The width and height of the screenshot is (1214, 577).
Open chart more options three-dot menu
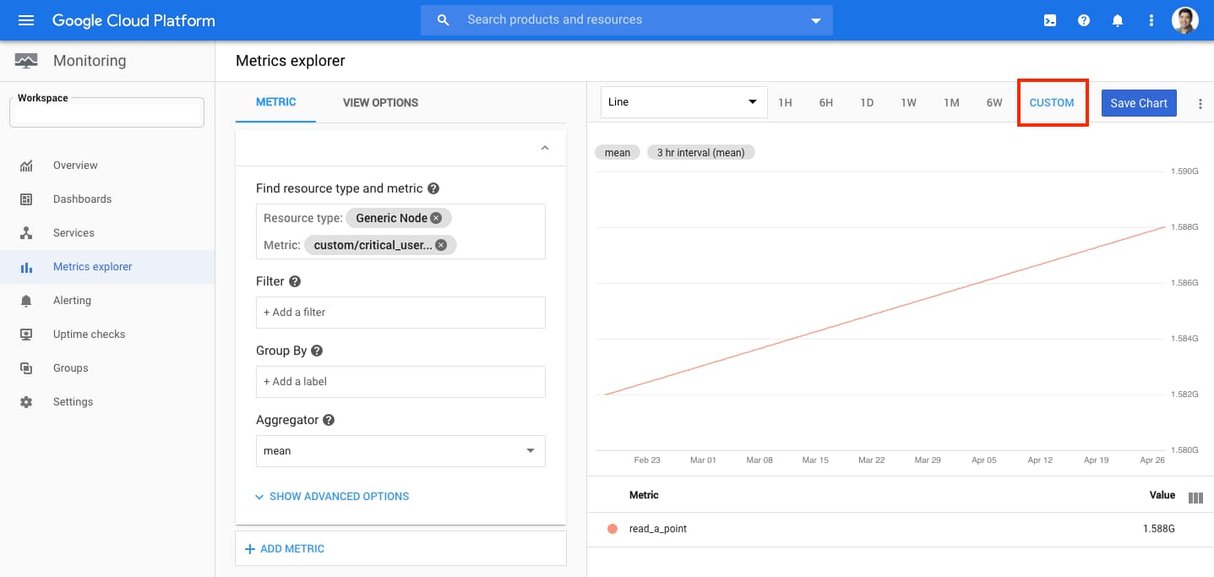[x=1200, y=104]
